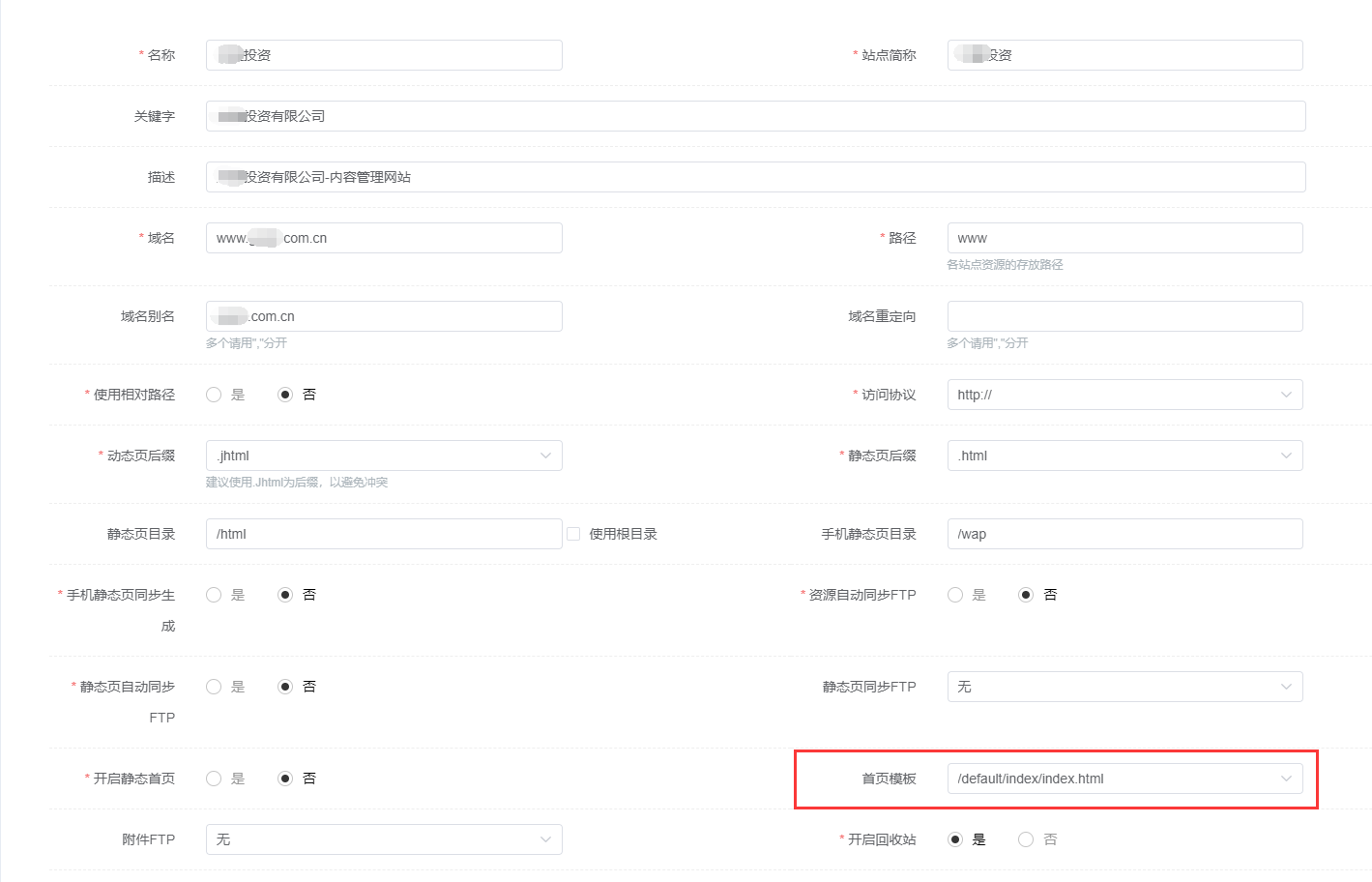Select 是 for 使用相对路径

(214, 395)
